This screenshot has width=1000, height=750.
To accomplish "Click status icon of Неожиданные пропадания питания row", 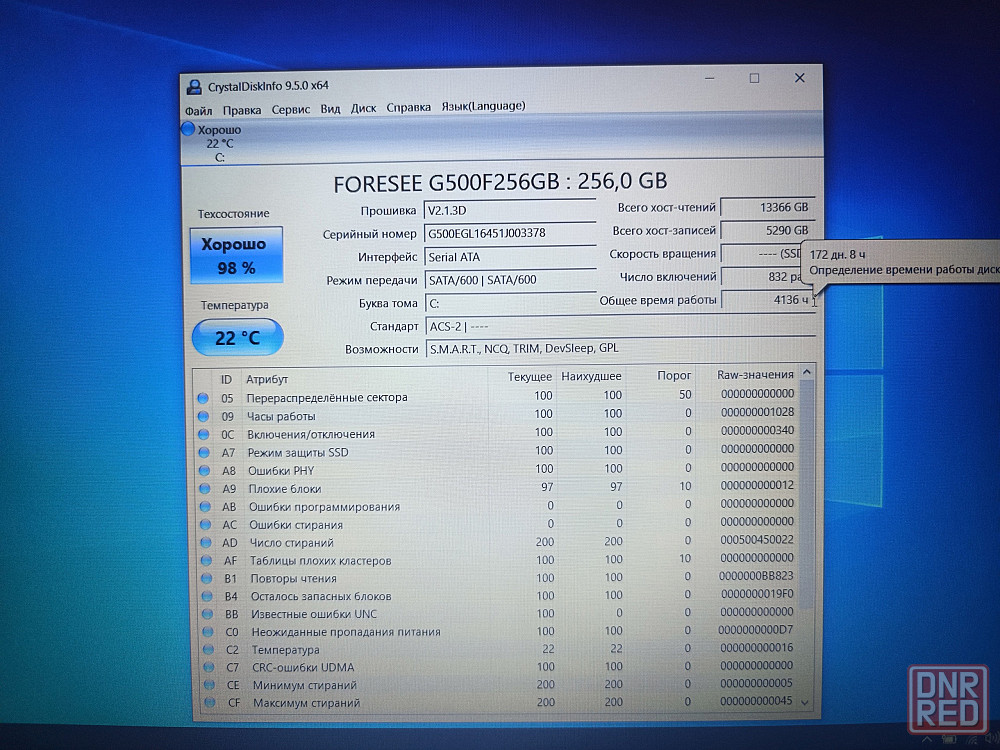I will (208, 632).
